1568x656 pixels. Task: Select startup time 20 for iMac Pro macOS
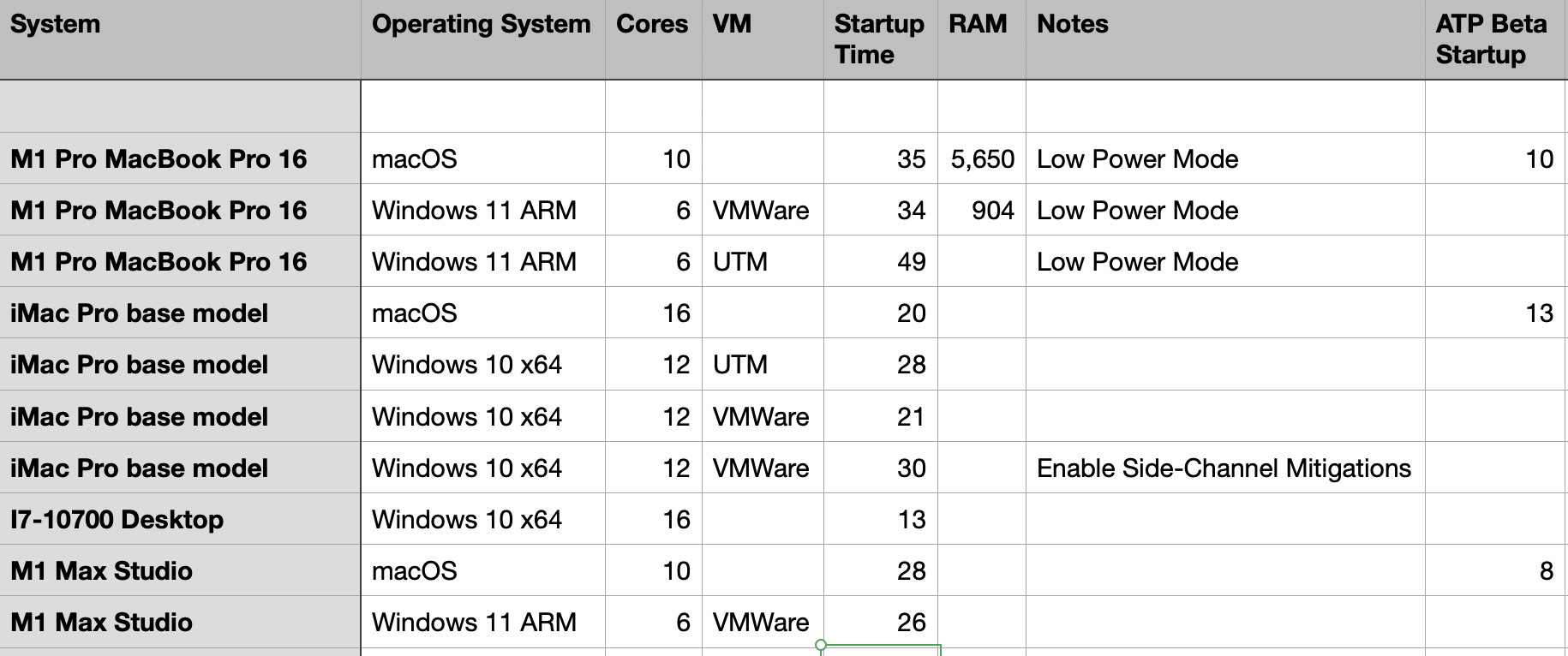point(881,313)
